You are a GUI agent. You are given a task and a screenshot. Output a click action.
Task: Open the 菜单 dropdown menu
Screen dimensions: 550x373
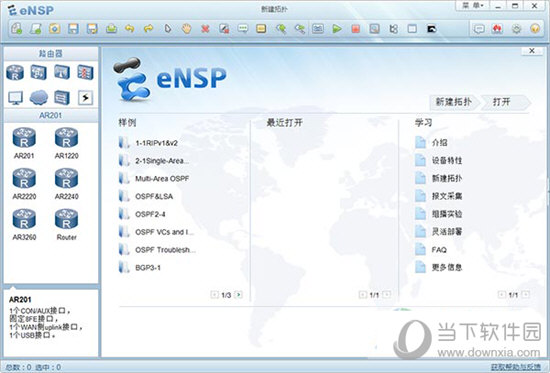click(x=472, y=6)
